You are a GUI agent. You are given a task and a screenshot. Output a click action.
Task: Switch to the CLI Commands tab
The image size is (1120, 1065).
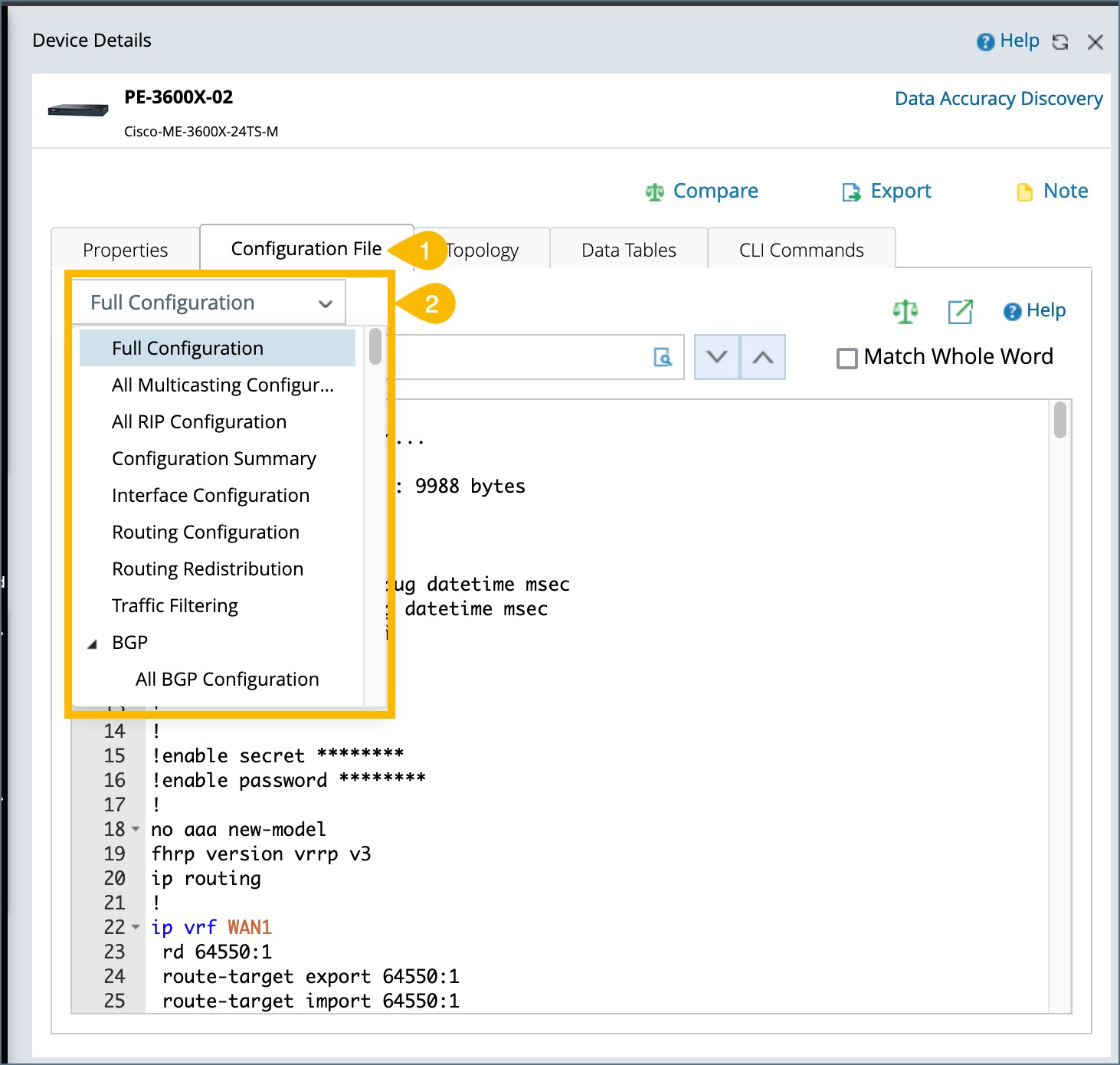coord(801,251)
